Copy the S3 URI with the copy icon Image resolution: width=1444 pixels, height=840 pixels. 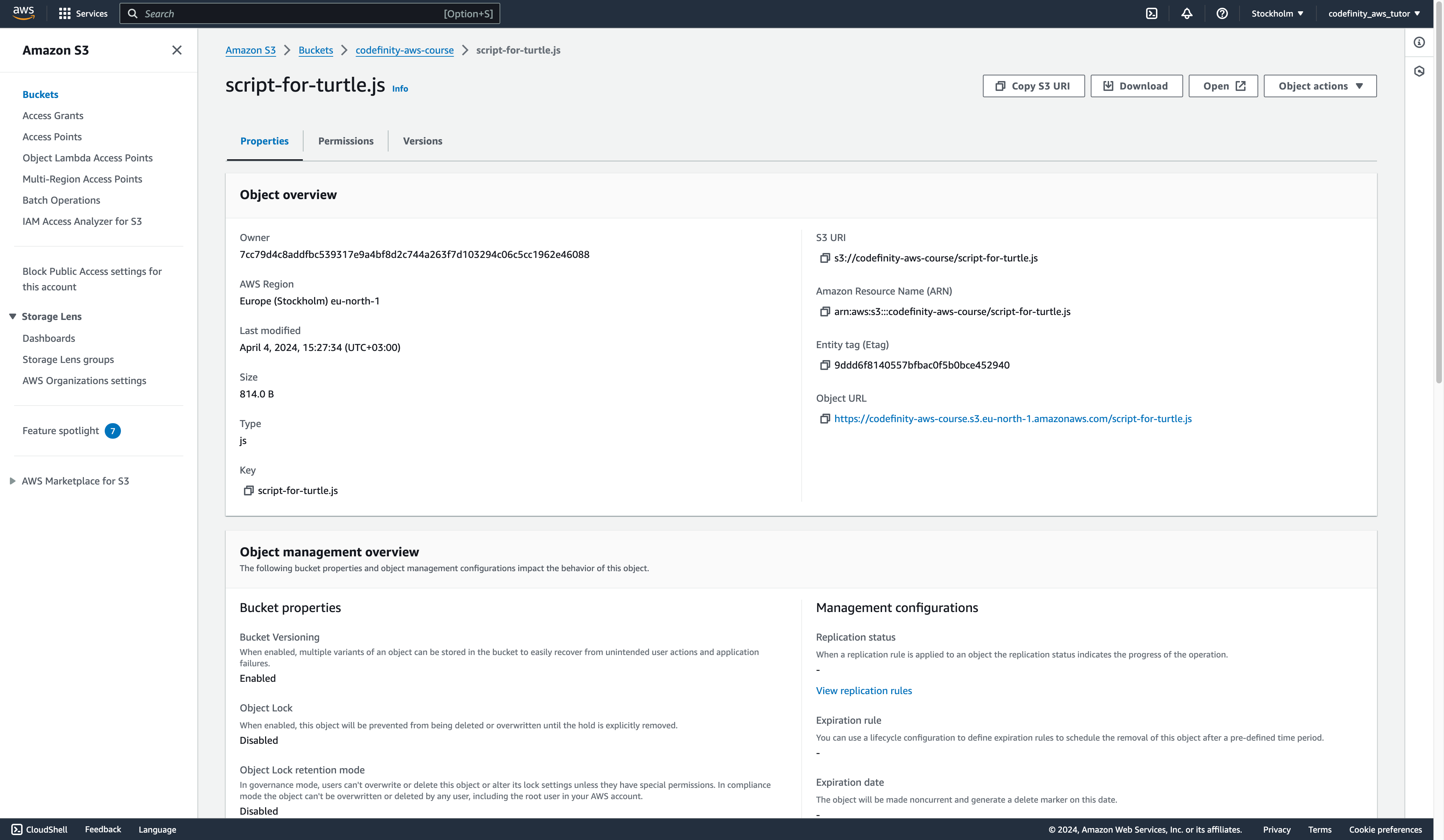[825, 258]
